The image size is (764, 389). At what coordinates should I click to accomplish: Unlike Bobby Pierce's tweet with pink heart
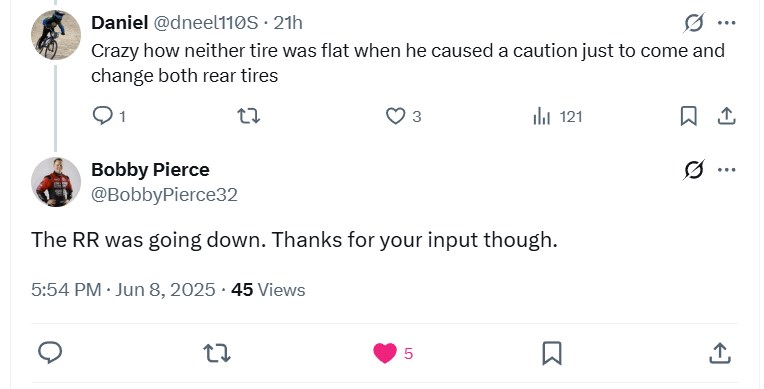click(385, 353)
